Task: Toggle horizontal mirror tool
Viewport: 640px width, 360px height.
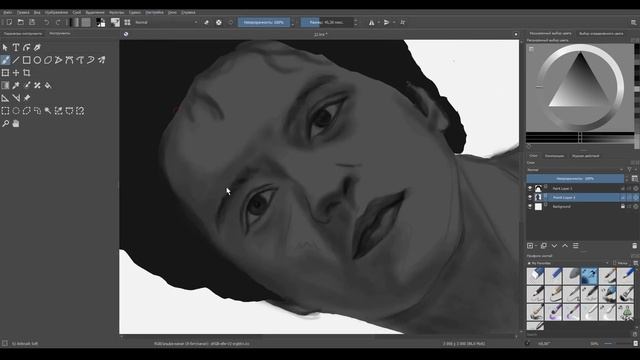Action: [371, 22]
